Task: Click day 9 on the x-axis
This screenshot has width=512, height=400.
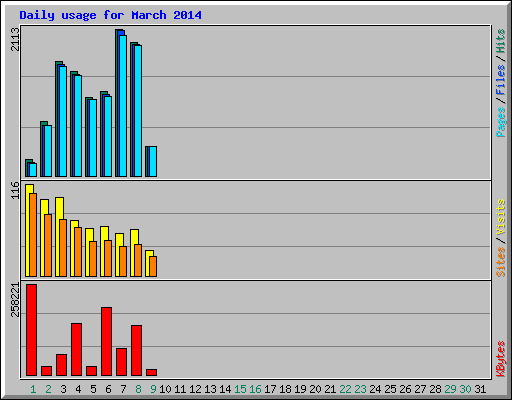Action: point(153,389)
